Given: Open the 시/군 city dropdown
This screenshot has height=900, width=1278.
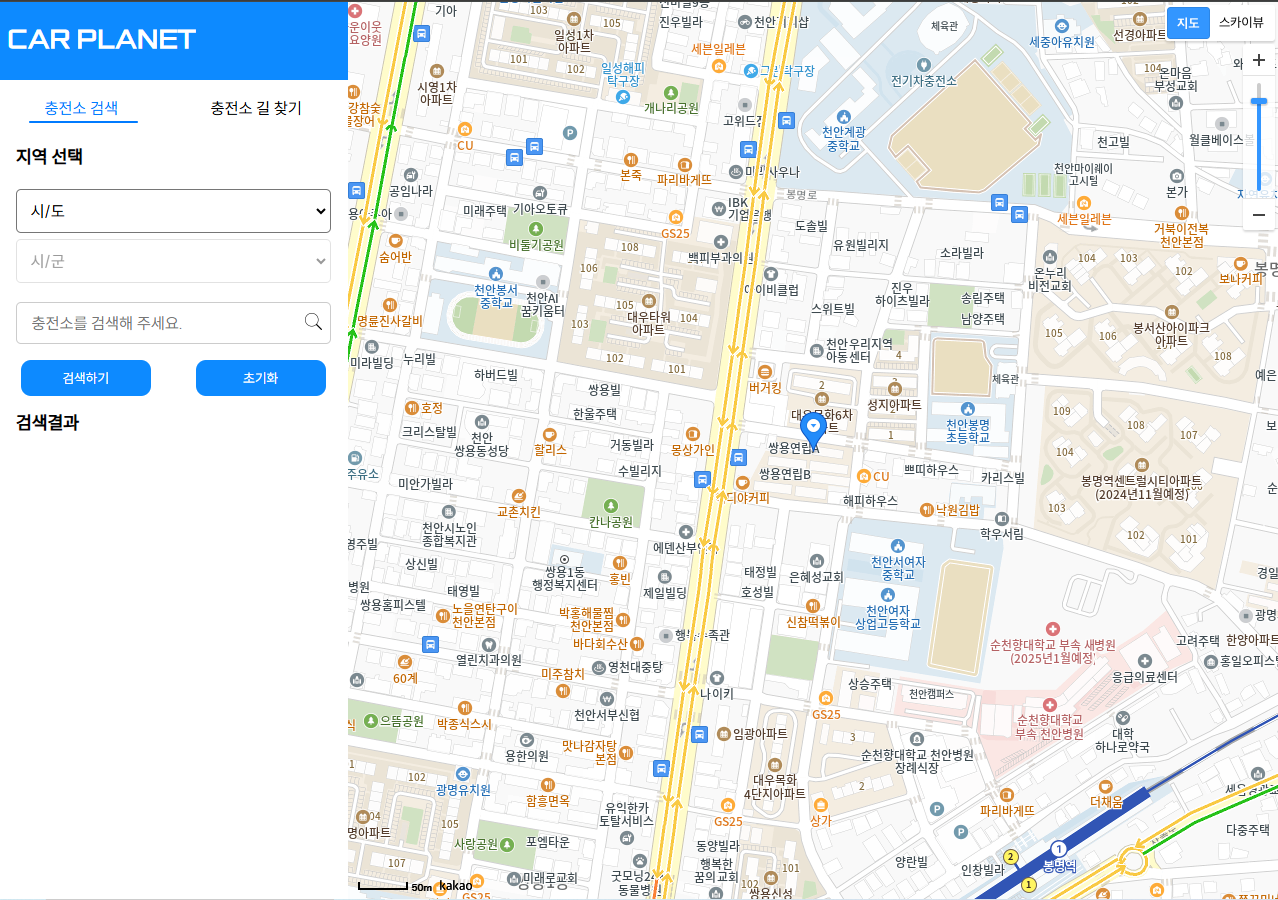Looking at the screenshot, I should (x=173, y=261).
